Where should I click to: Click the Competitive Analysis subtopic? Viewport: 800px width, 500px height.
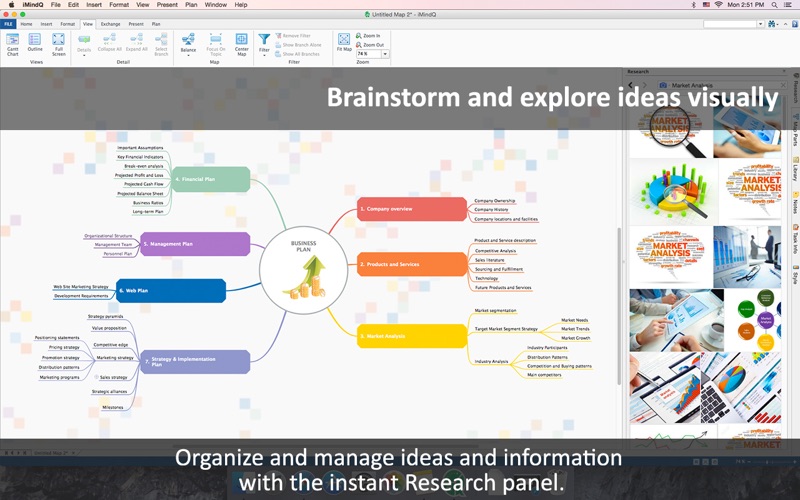495,251
